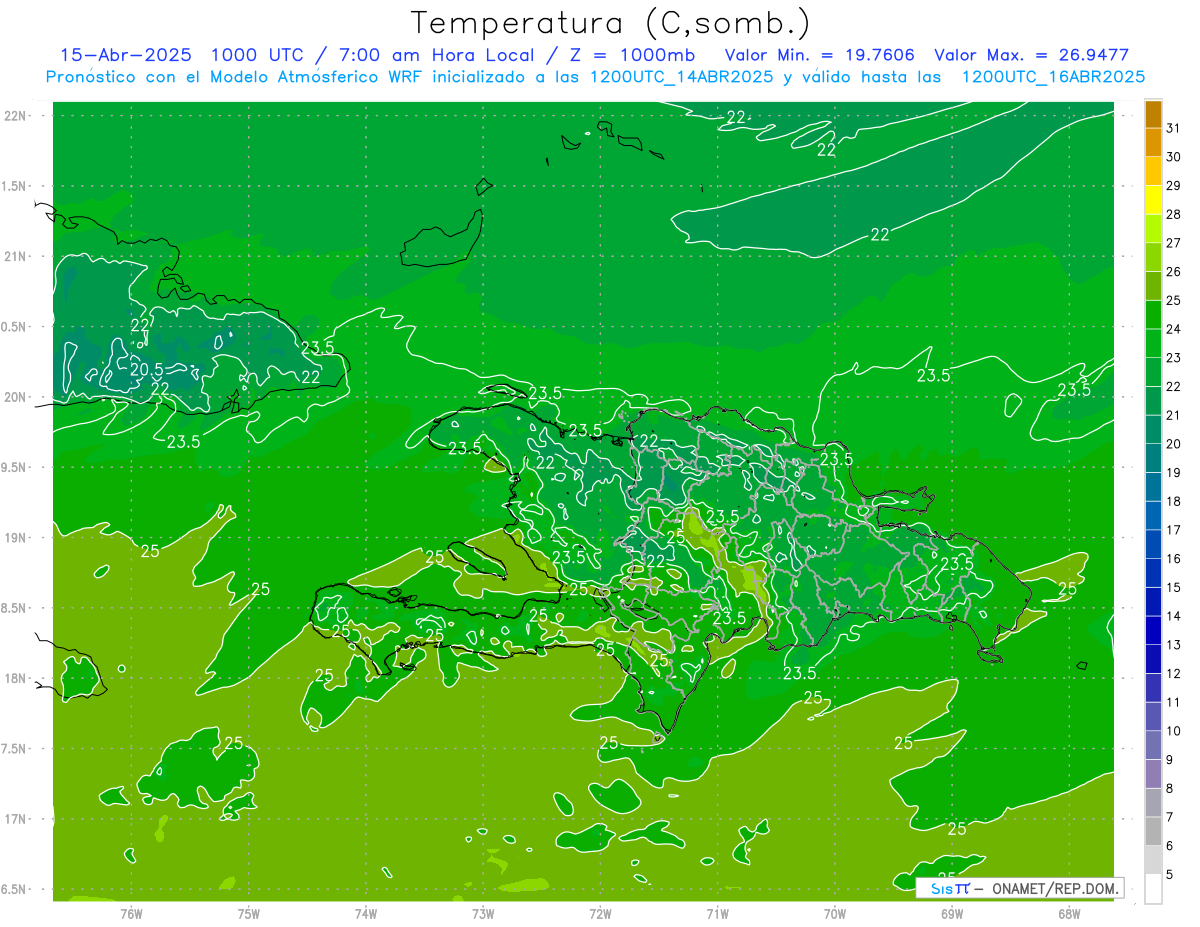Click the '15' value on the color scale
The width and height of the screenshot is (1200, 927).
(1174, 587)
